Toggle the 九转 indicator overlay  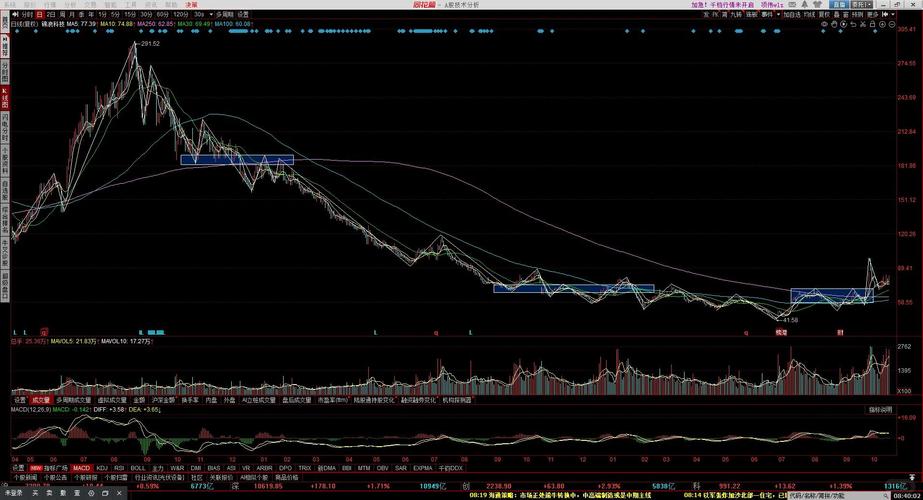(x=737, y=15)
